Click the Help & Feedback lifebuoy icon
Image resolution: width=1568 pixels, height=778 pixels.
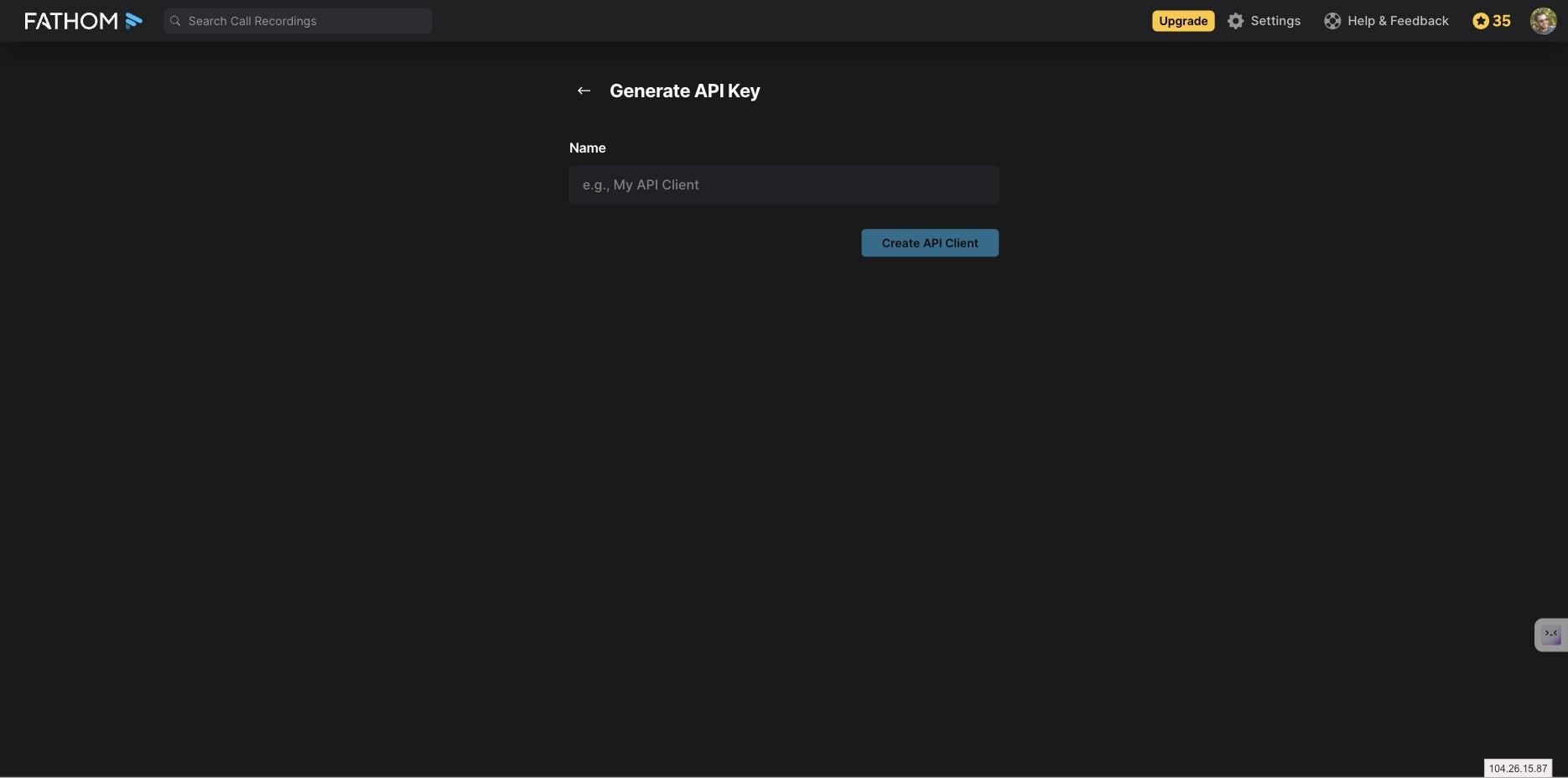1332,21
